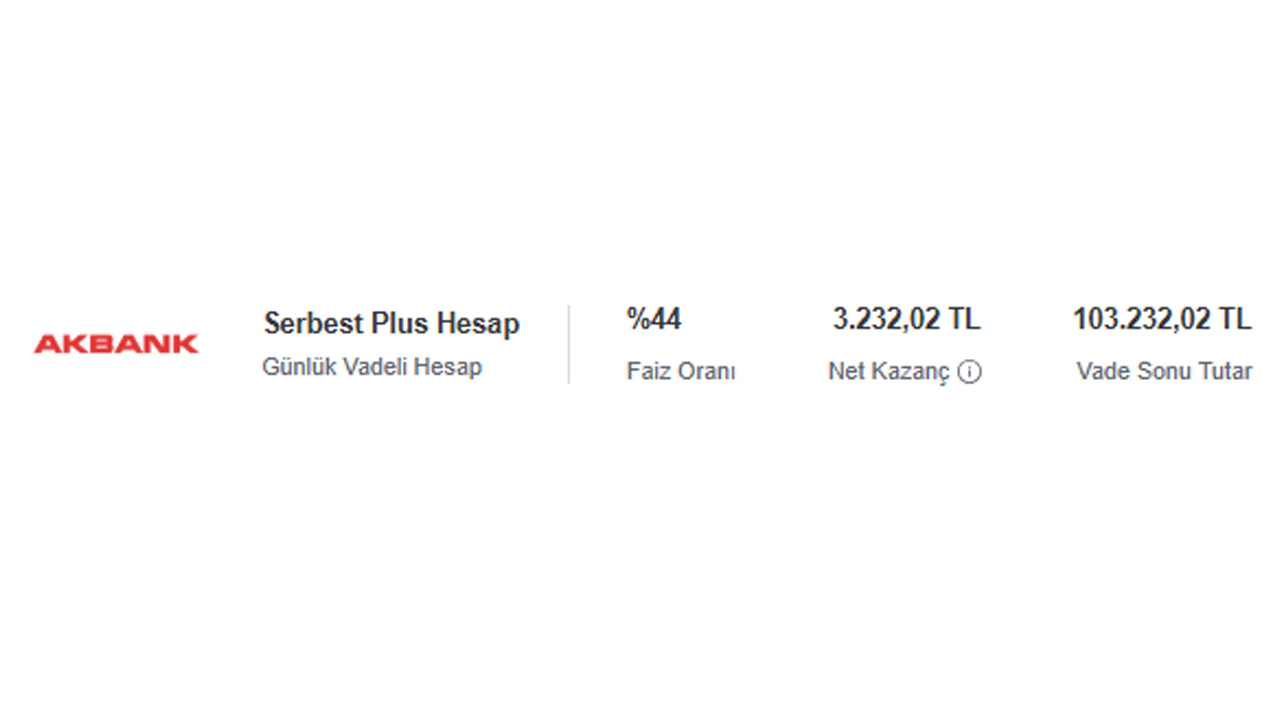
Task: Select the 3.232,02 TL net gain amount
Action: [906, 319]
